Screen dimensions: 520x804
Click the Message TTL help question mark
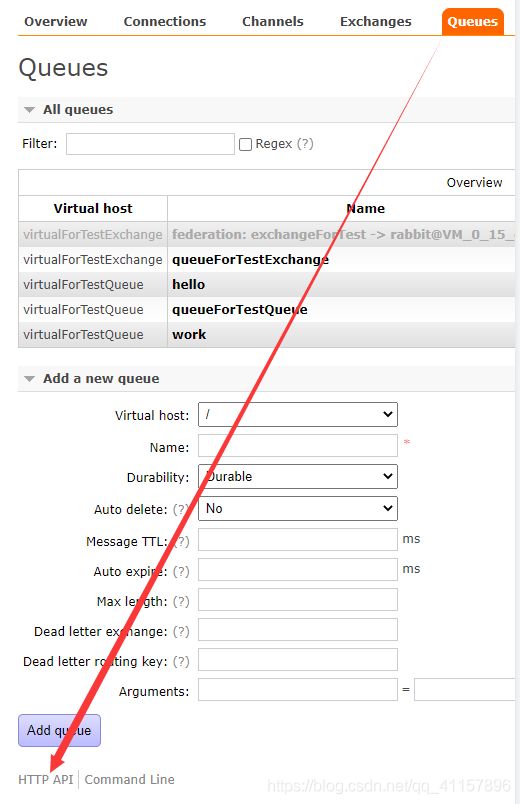coord(181,541)
